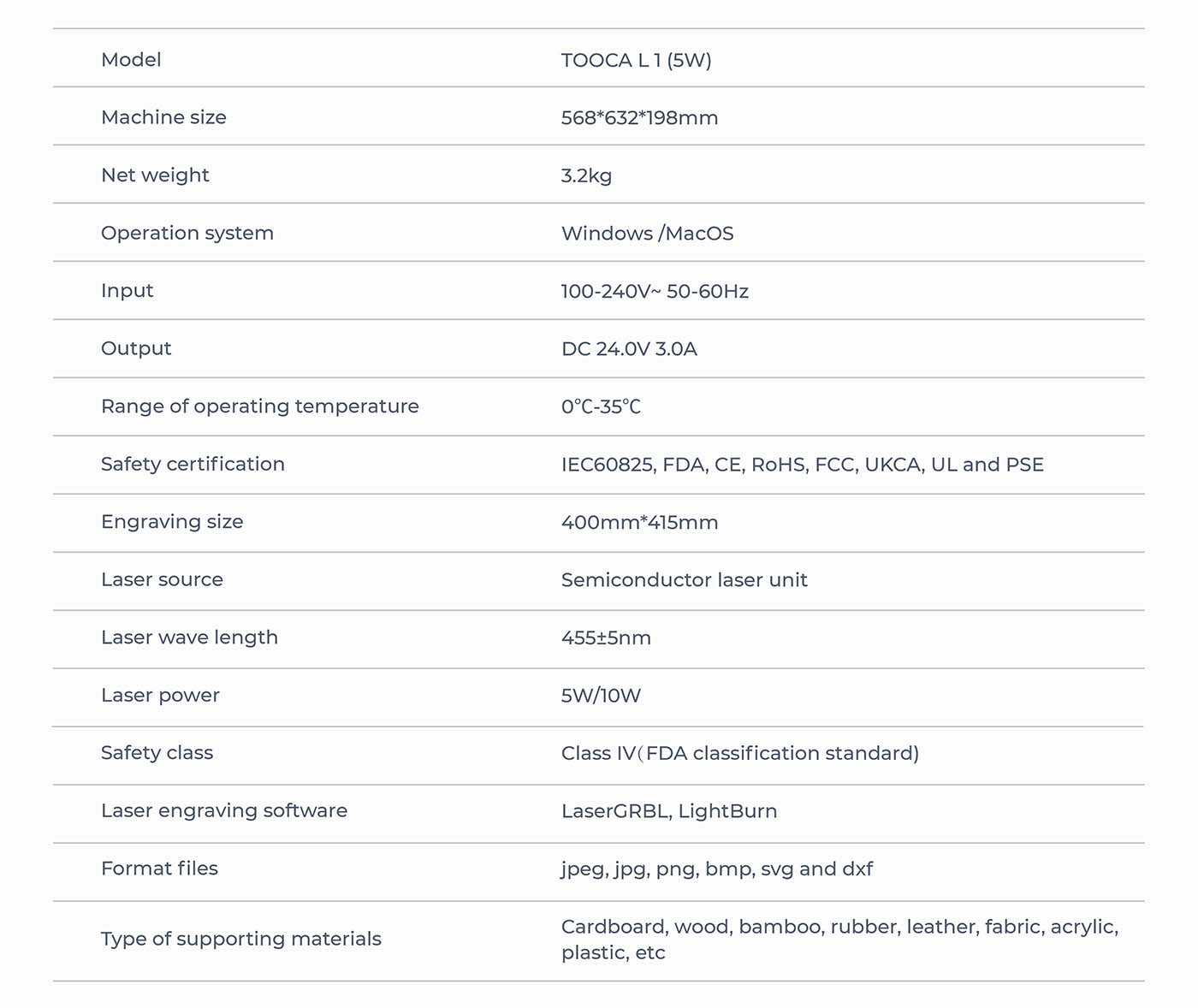Screen dimensions: 1198x1008
Task: Click the 'Range of operating temperature' label
Action: tap(259, 406)
